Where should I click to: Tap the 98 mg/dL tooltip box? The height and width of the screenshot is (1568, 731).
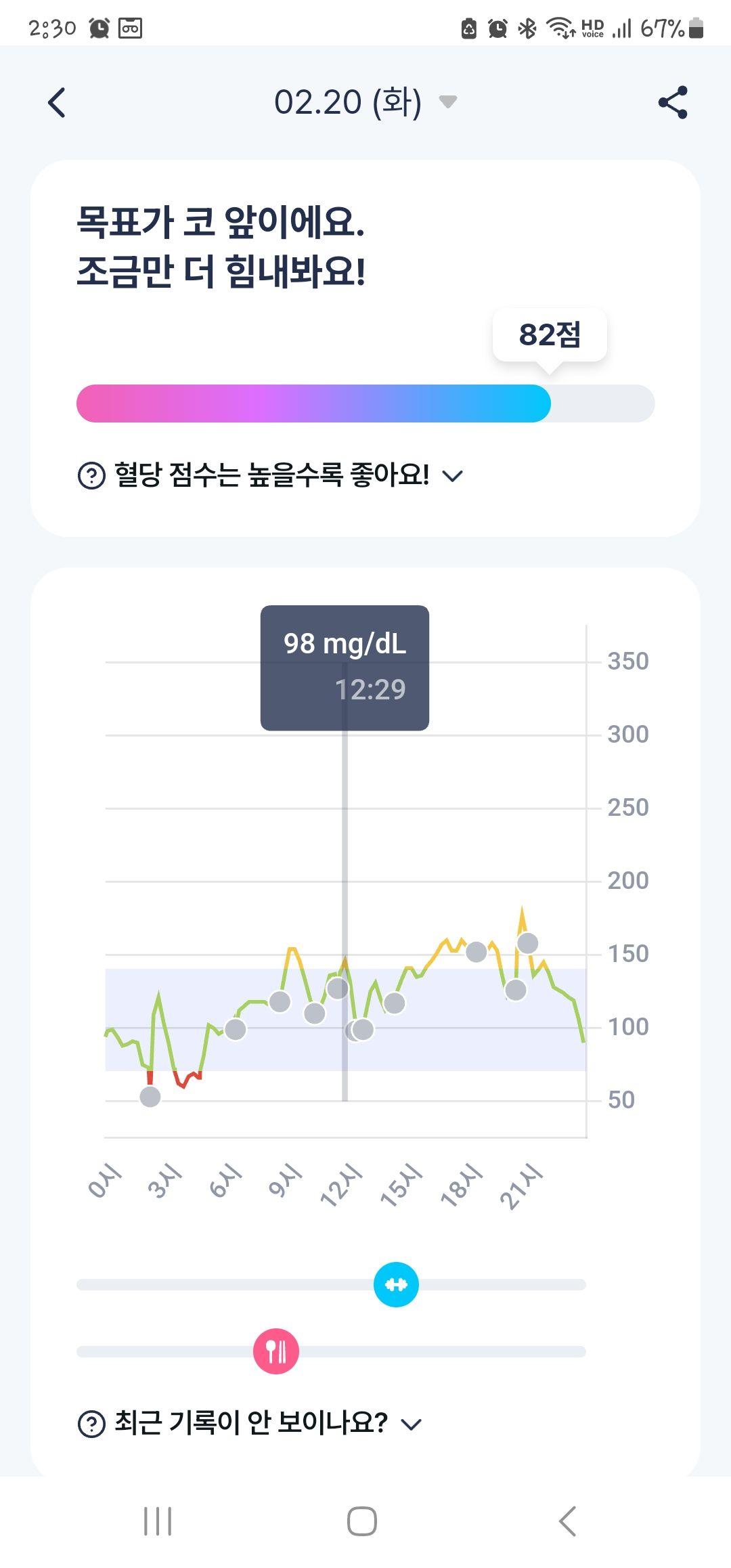pos(345,668)
